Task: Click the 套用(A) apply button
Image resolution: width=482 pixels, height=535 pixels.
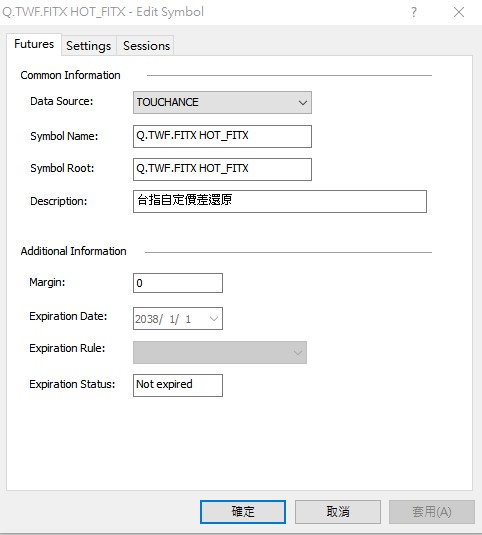Action: coord(432,511)
